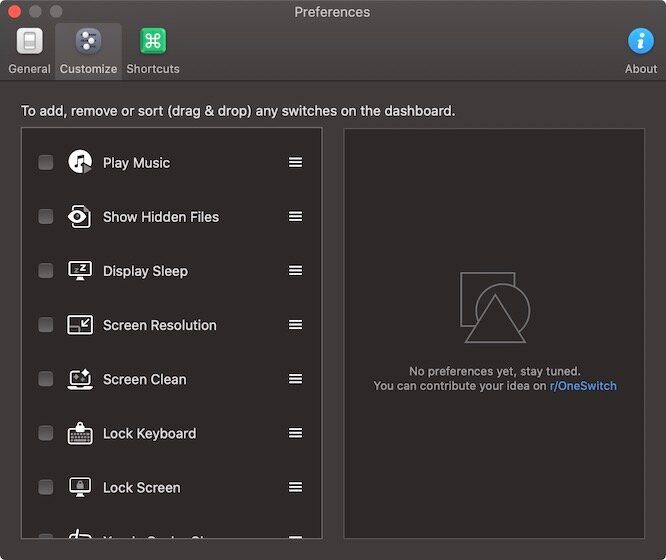This screenshot has height=560, width=666.
Task: Click the Screen Clean reorder handle
Action: pos(295,379)
